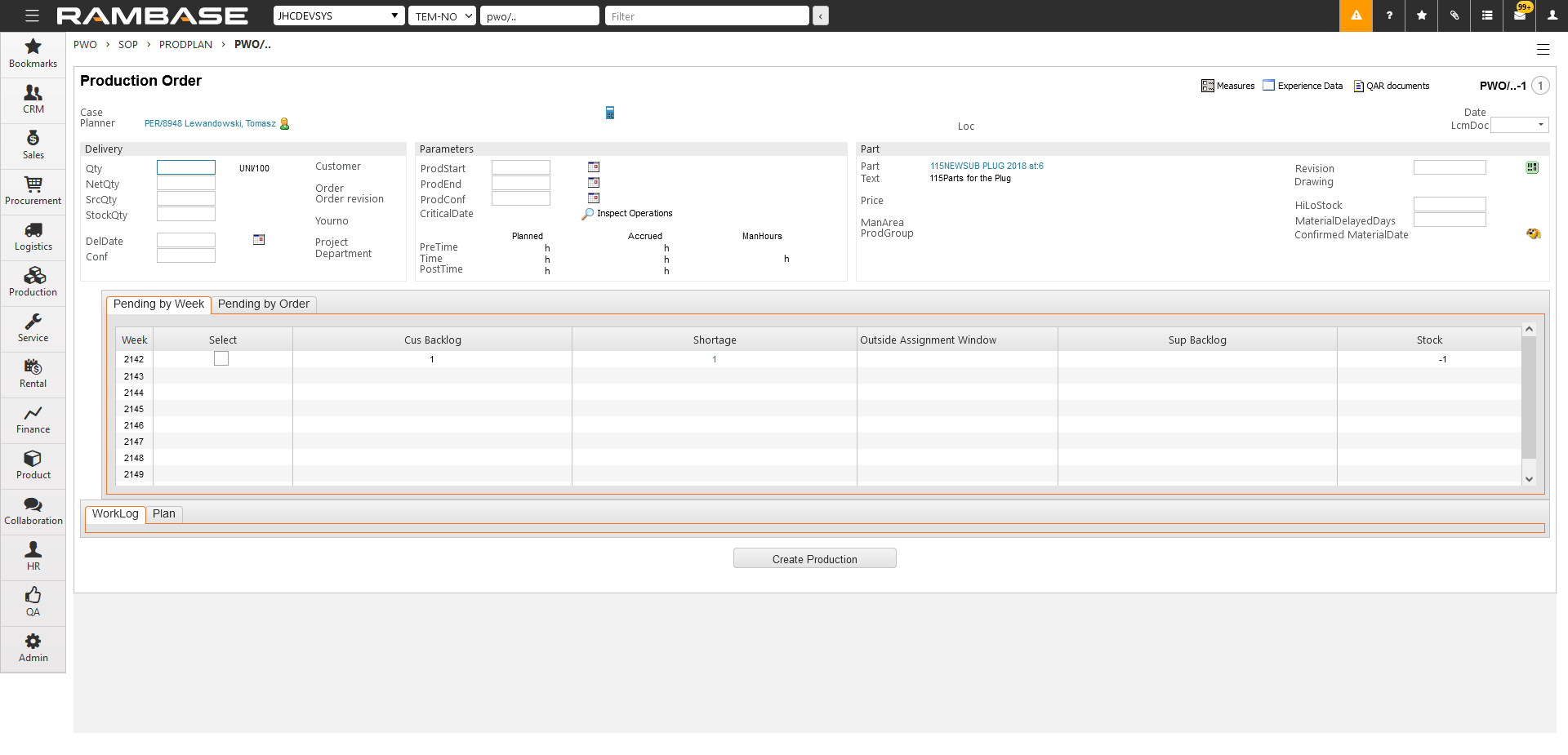Open the 115NEWSUB PLUG part link

click(987, 166)
